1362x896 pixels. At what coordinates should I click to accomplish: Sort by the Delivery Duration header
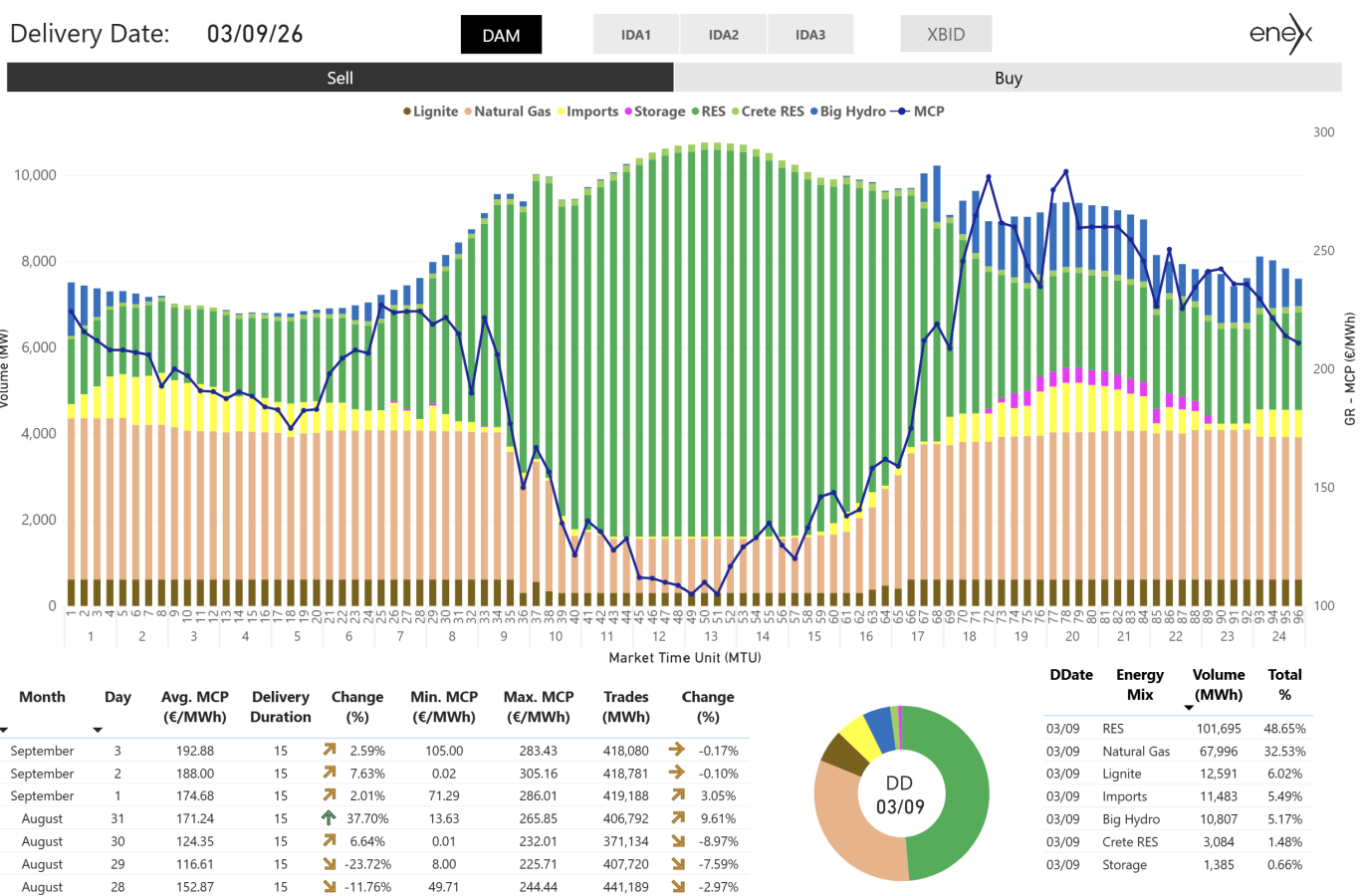281,707
